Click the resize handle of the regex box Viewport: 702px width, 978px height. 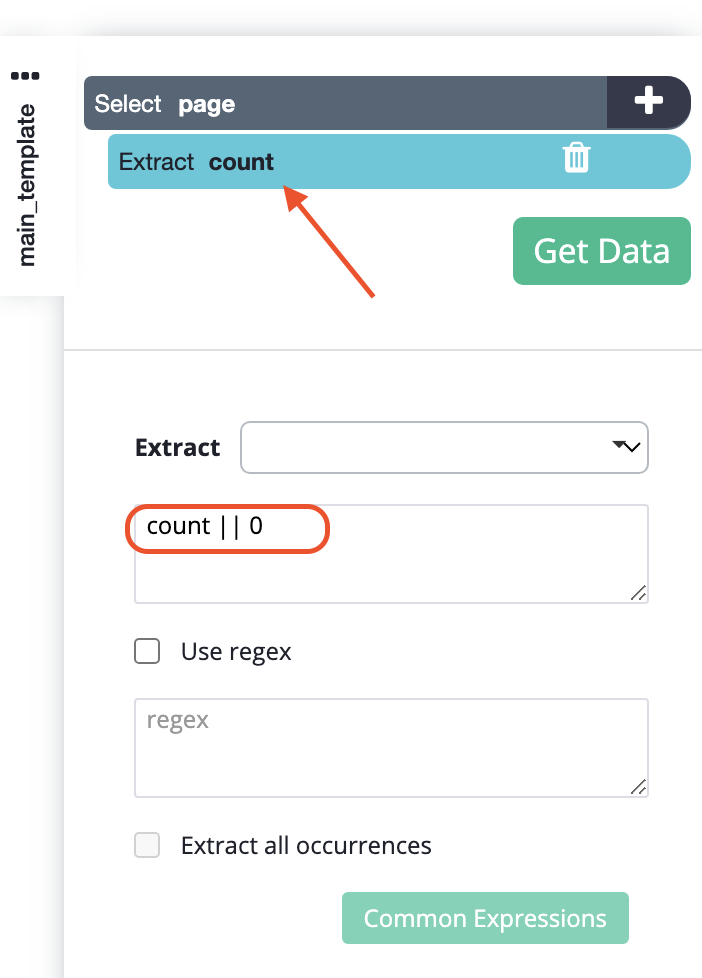[637, 787]
